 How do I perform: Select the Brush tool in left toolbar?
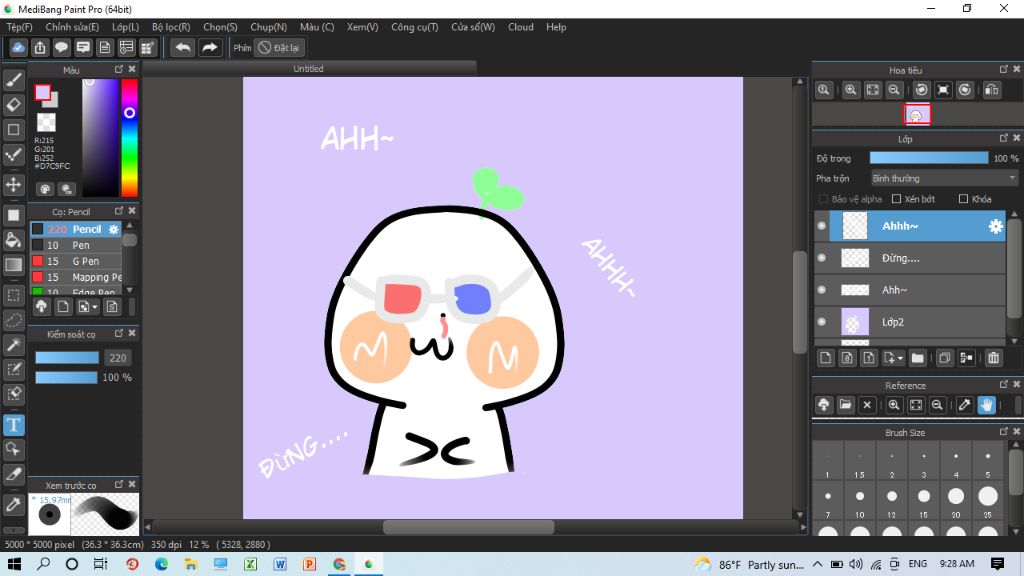coord(14,80)
